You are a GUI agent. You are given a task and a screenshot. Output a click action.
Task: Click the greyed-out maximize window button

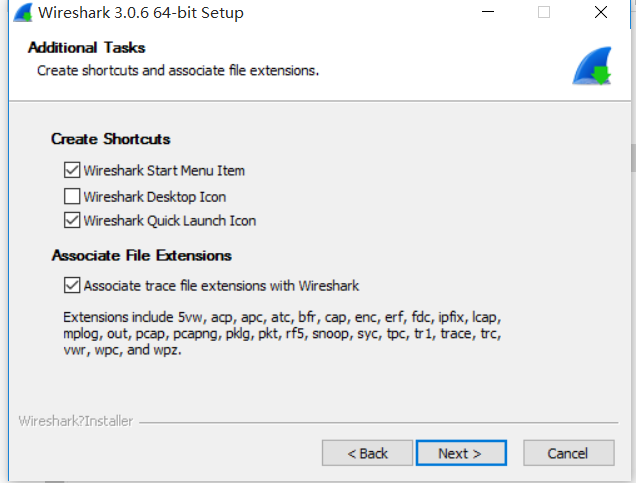pos(543,13)
